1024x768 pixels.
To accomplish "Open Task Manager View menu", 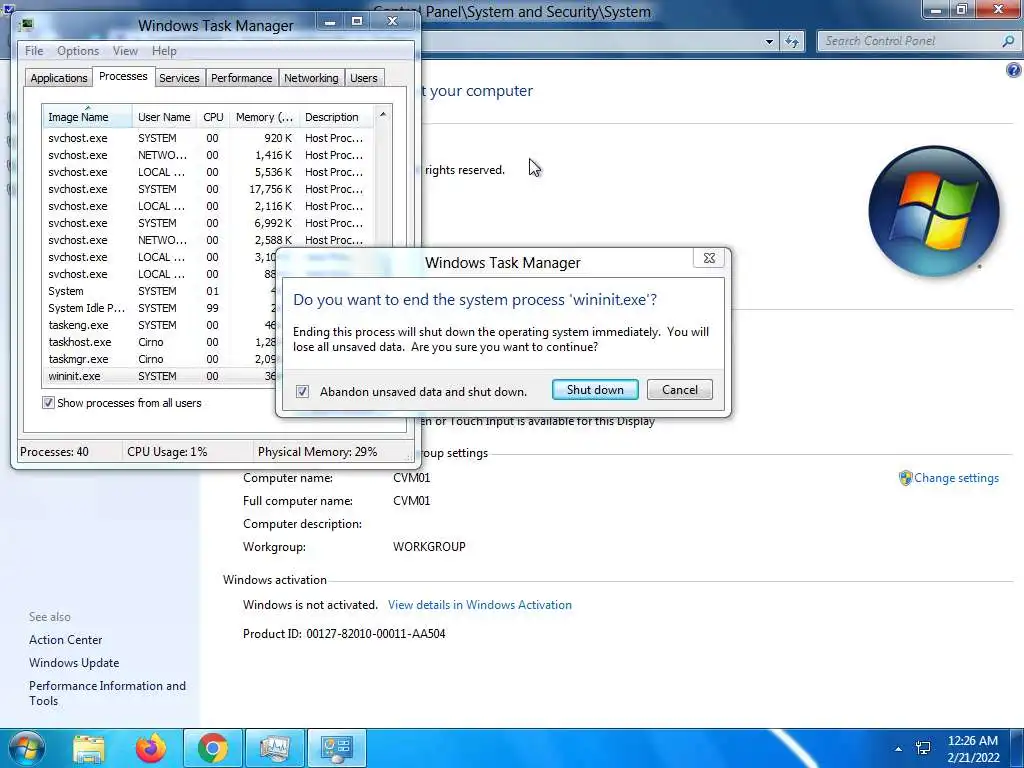I will [125, 51].
